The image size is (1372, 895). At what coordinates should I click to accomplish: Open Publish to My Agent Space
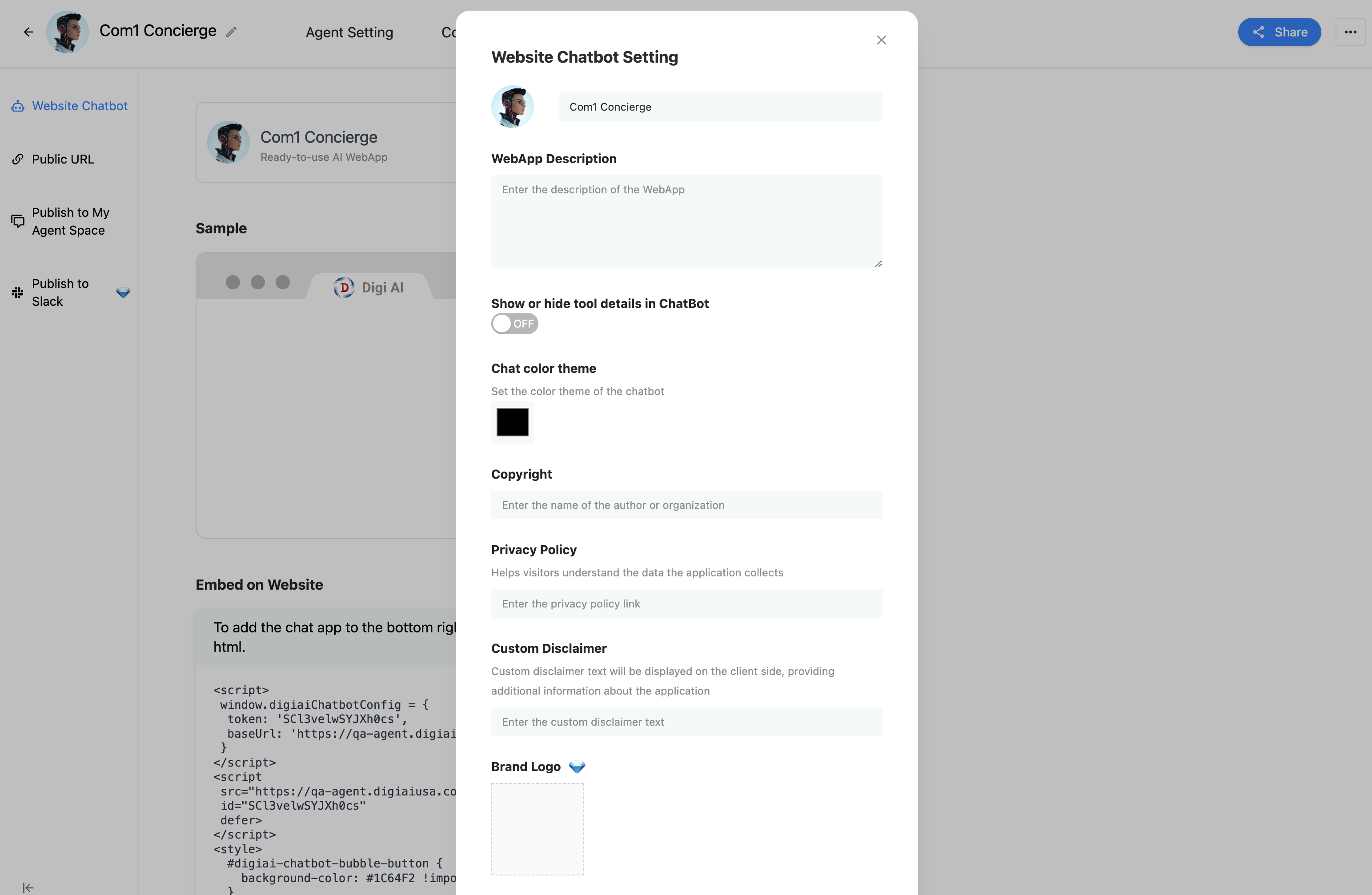pyautogui.click(x=69, y=221)
